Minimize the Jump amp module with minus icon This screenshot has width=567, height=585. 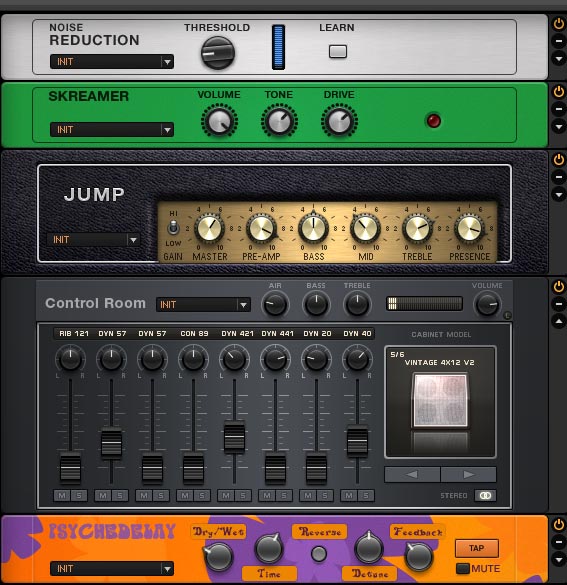click(x=558, y=177)
